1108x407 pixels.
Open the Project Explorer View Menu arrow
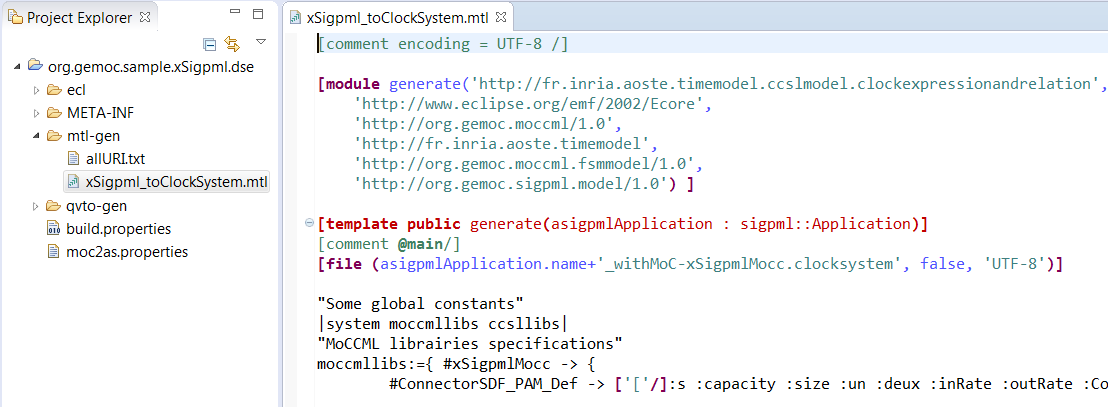point(260,42)
